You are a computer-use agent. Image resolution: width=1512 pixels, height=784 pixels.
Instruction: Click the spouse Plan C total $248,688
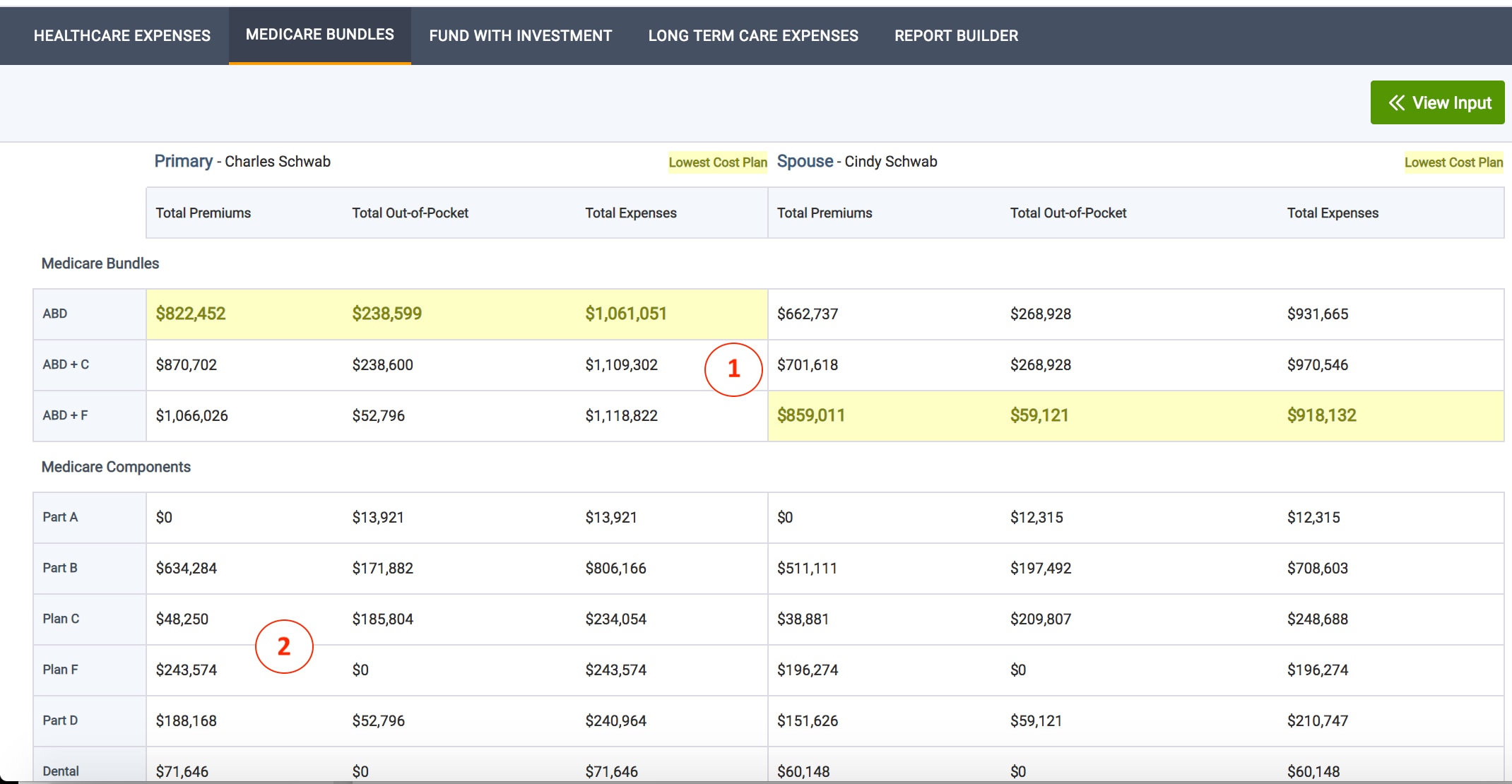pos(1318,619)
